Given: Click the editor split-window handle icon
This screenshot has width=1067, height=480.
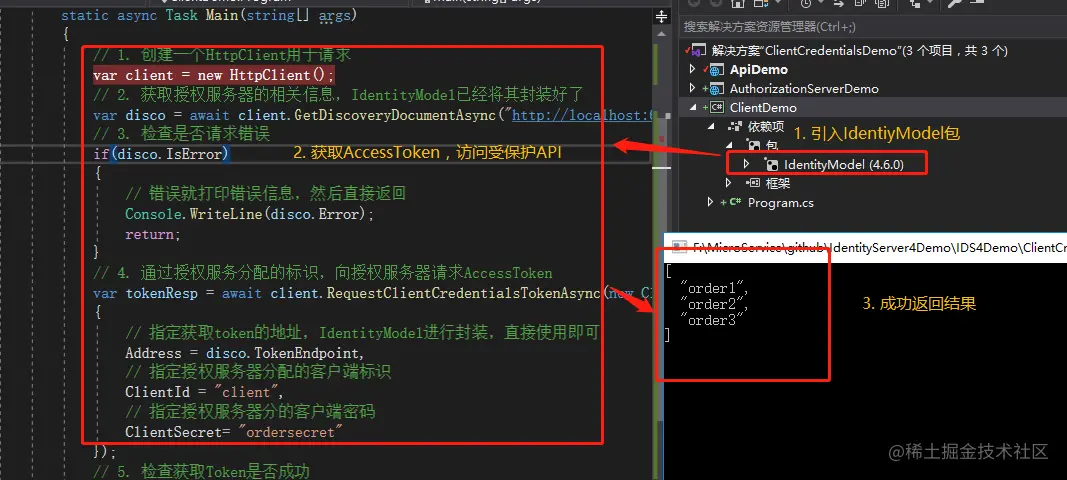Looking at the screenshot, I should (660, 16).
